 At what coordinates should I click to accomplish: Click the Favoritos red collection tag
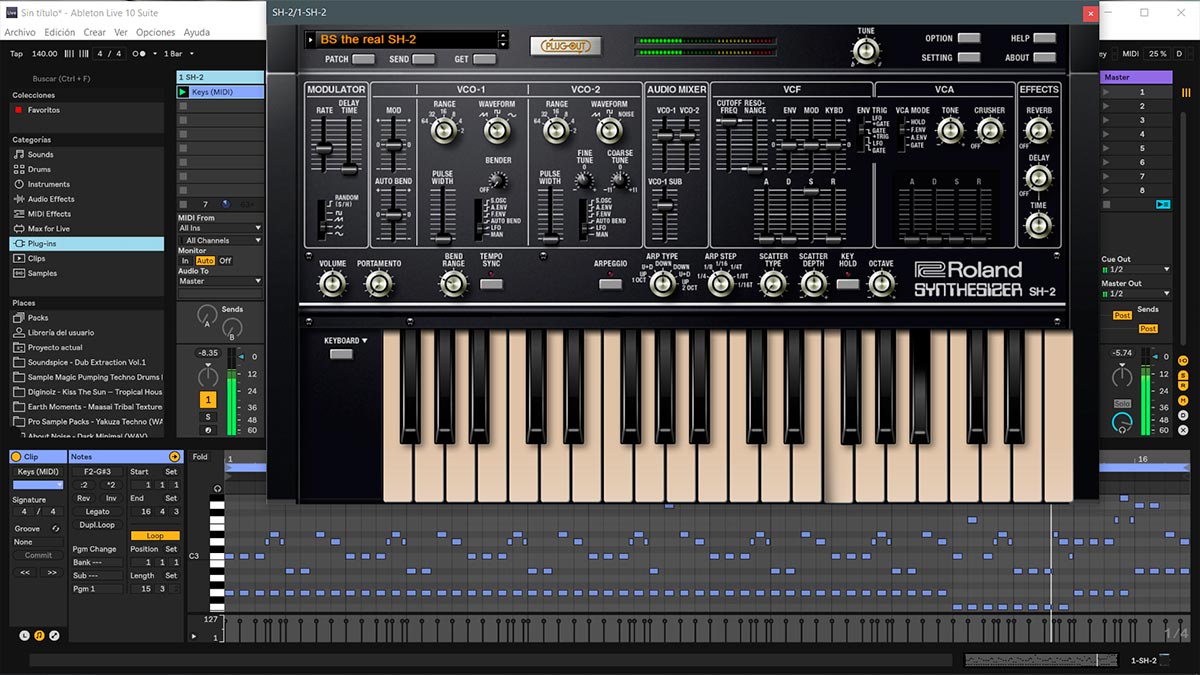[x=16, y=110]
